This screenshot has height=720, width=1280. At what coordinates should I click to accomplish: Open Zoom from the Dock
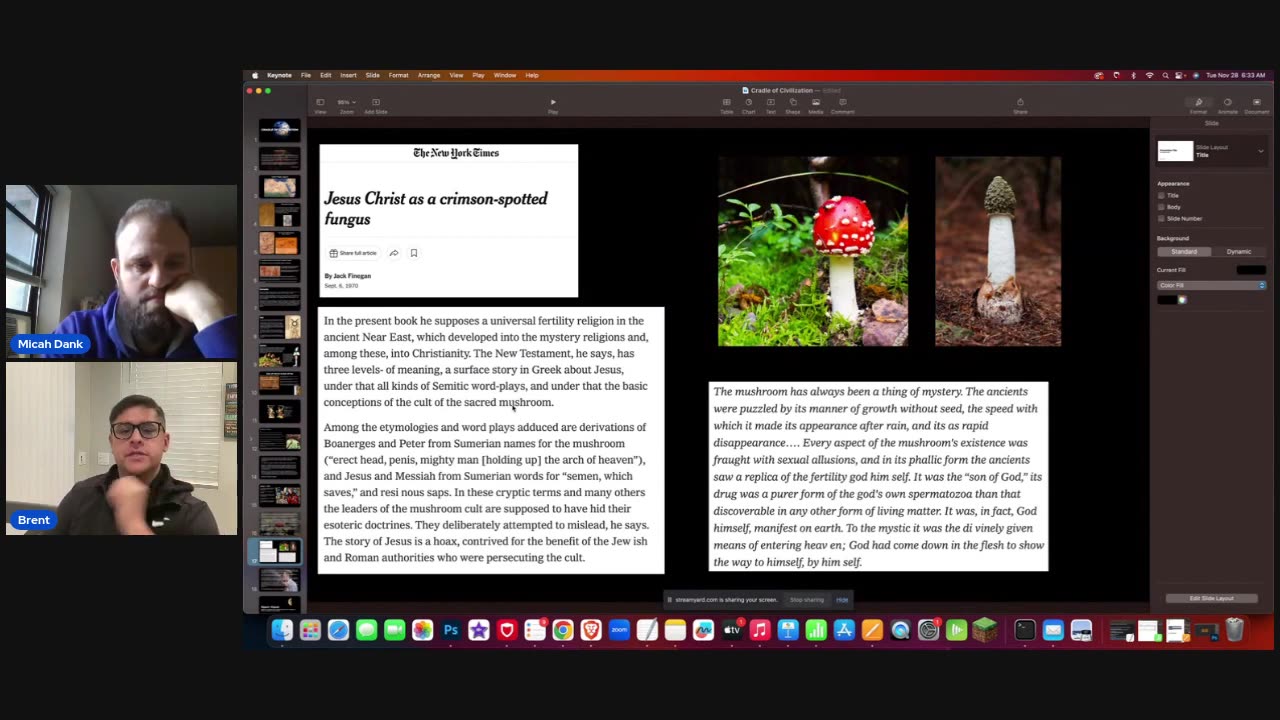click(619, 630)
